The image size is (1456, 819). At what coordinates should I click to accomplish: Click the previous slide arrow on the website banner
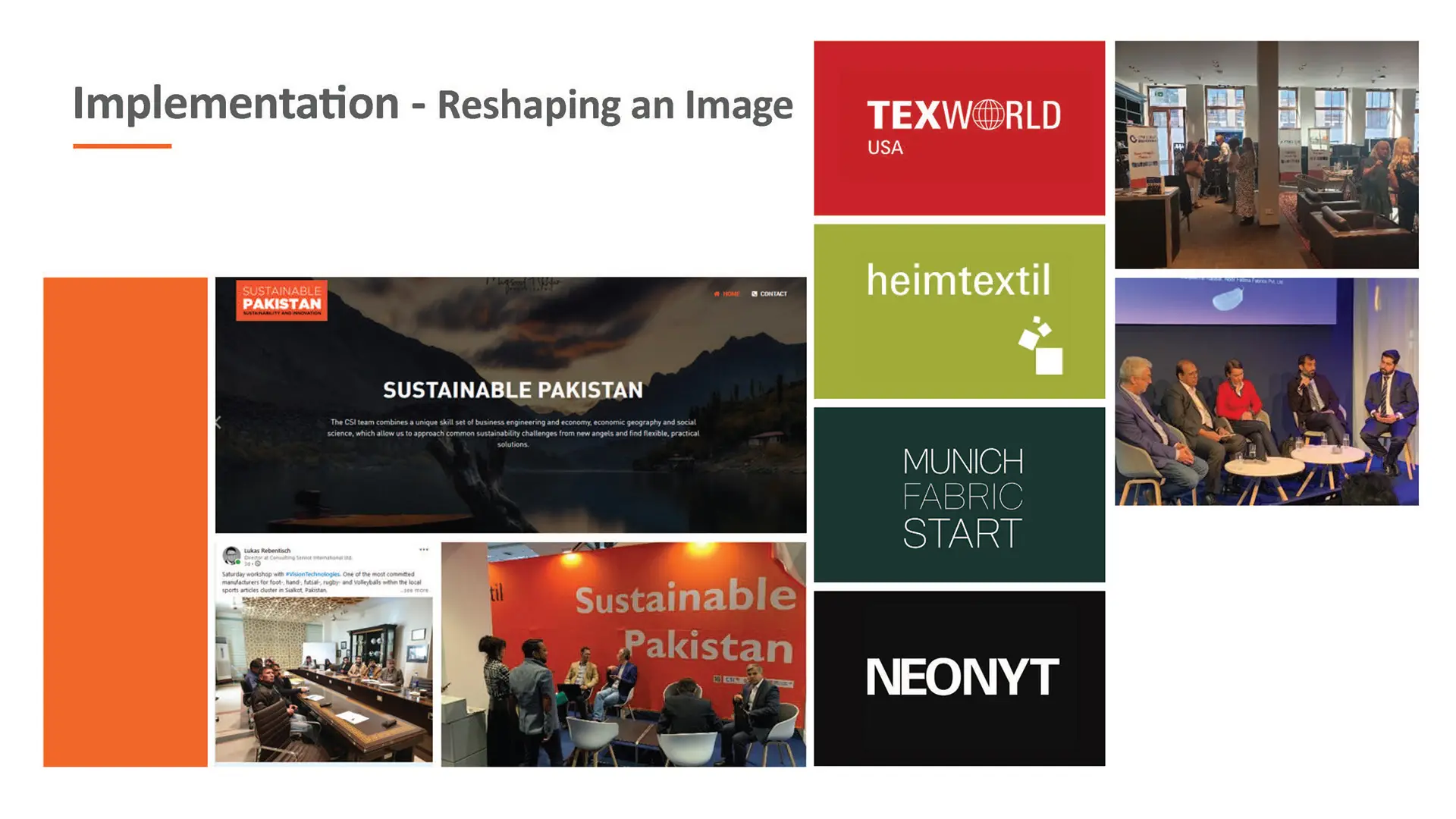pyautogui.click(x=218, y=422)
